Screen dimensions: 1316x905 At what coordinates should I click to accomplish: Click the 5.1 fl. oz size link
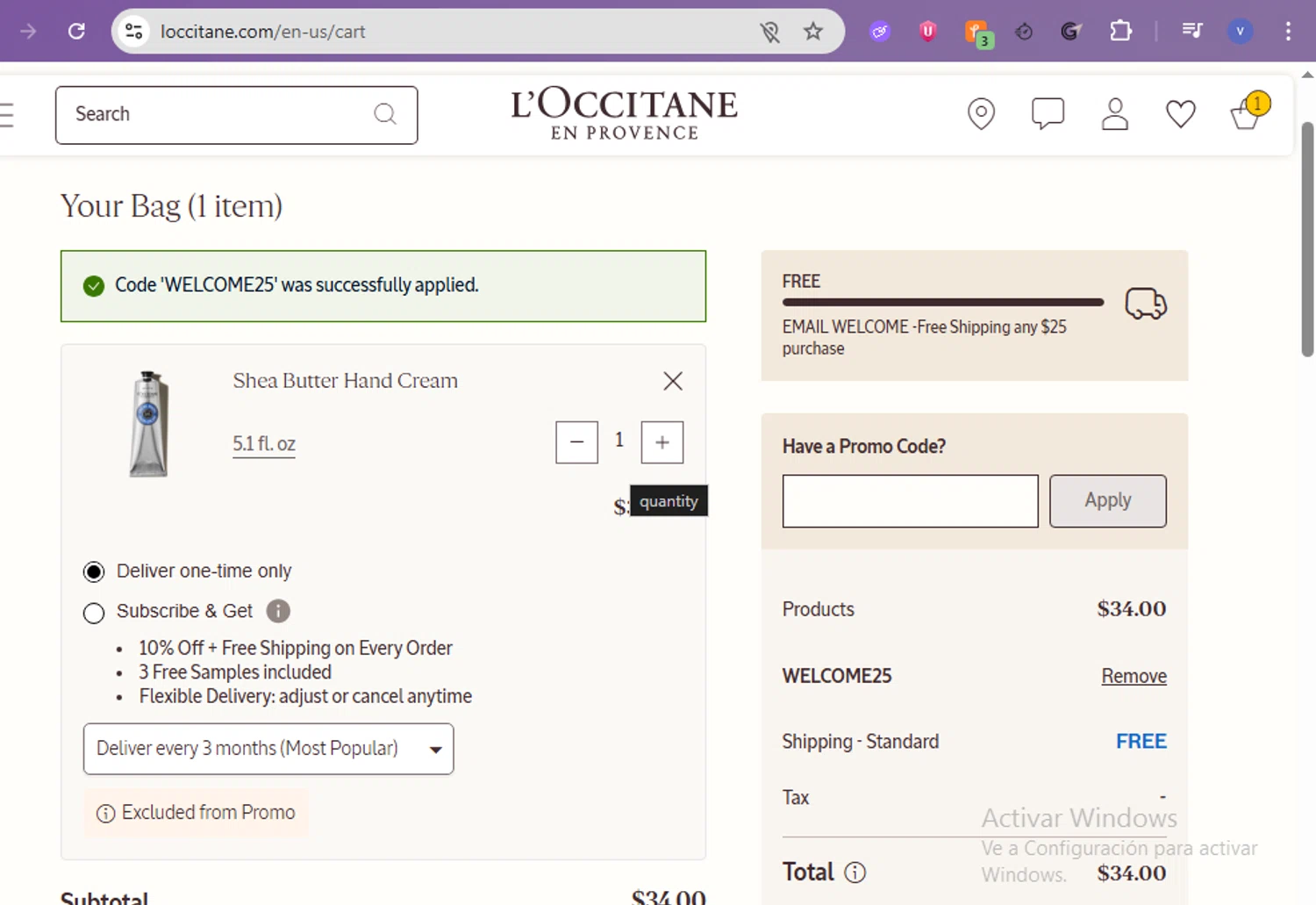264,444
